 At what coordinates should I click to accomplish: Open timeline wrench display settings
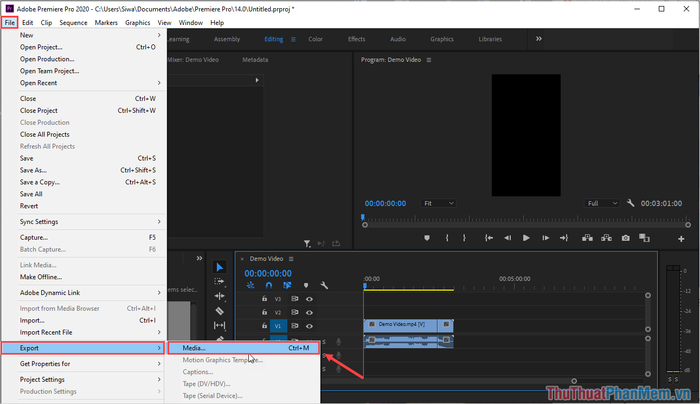coord(325,285)
